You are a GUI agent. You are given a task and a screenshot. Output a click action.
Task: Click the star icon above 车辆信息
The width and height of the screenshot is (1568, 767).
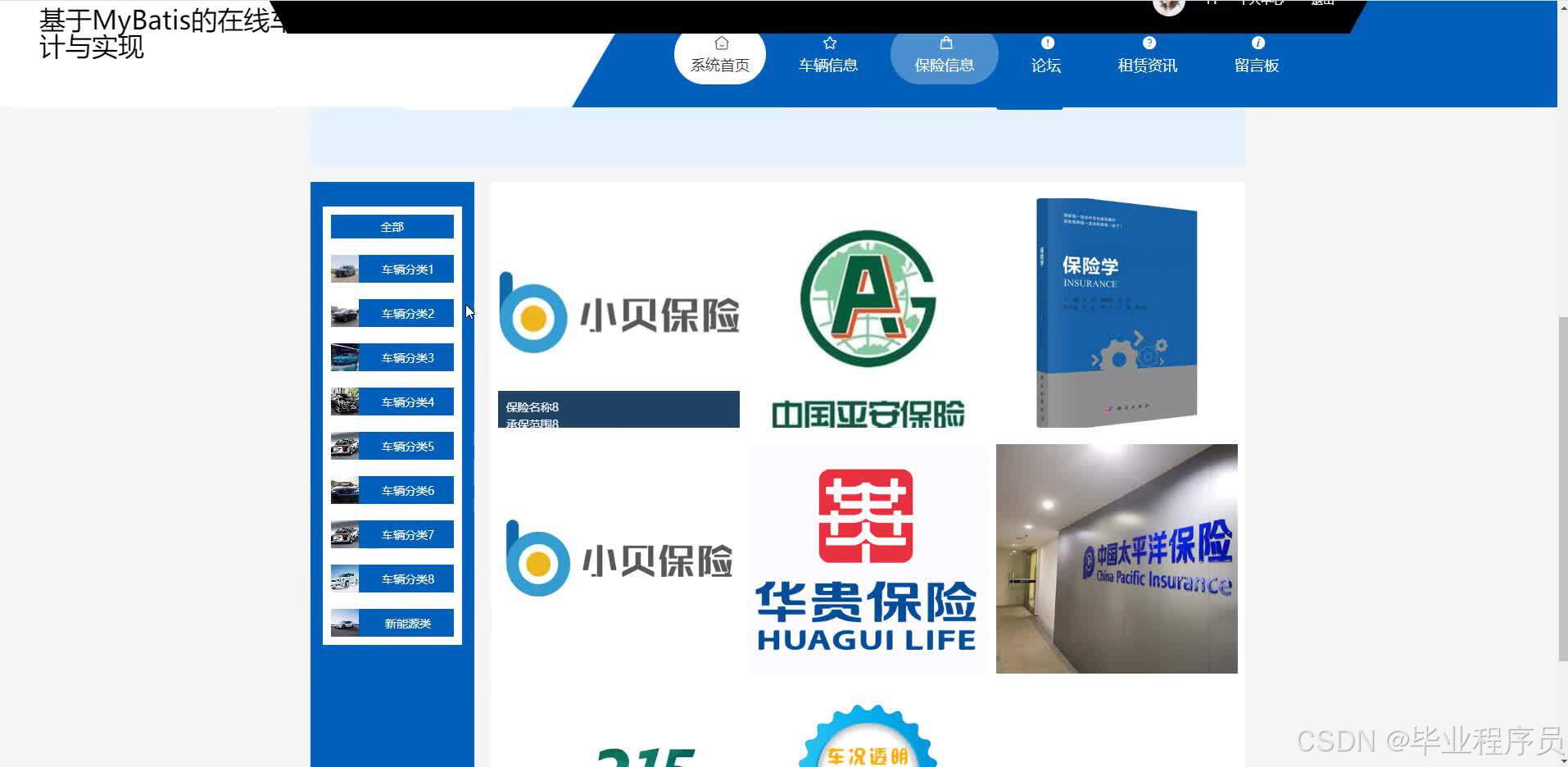click(829, 43)
